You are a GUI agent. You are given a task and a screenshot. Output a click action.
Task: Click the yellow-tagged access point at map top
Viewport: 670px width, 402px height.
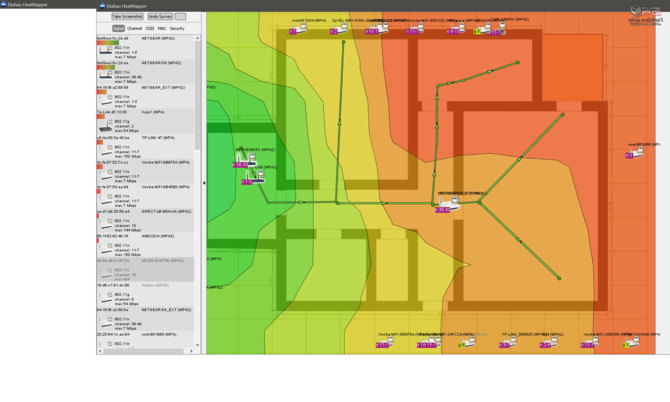[x=484, y=29]
